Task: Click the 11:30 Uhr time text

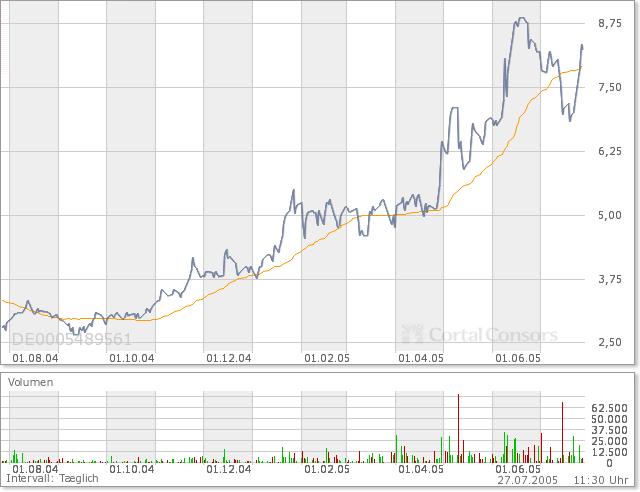Action: point(601,480)
